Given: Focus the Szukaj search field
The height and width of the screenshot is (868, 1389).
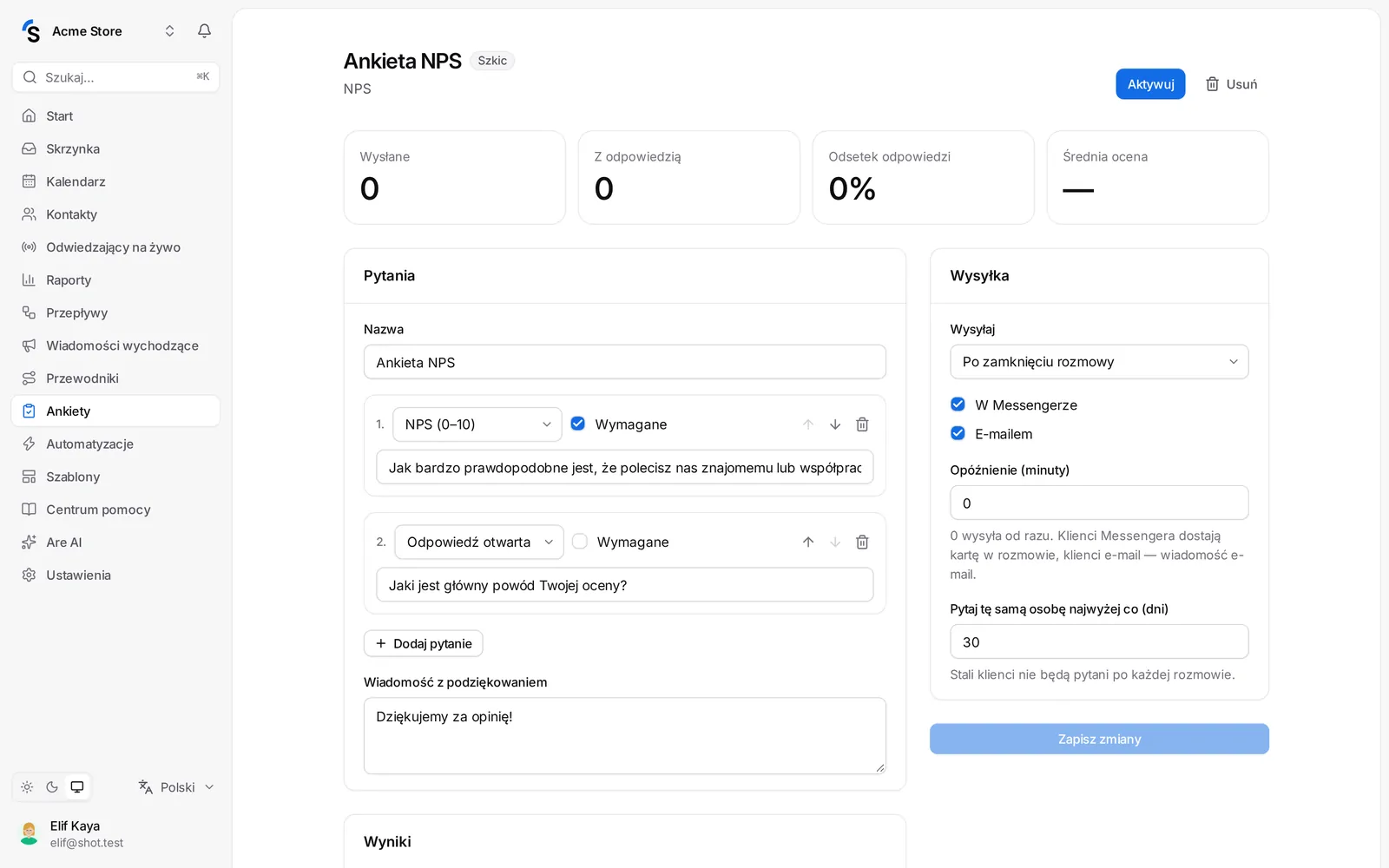Looking at the screenshot, I should click(115, 77).
